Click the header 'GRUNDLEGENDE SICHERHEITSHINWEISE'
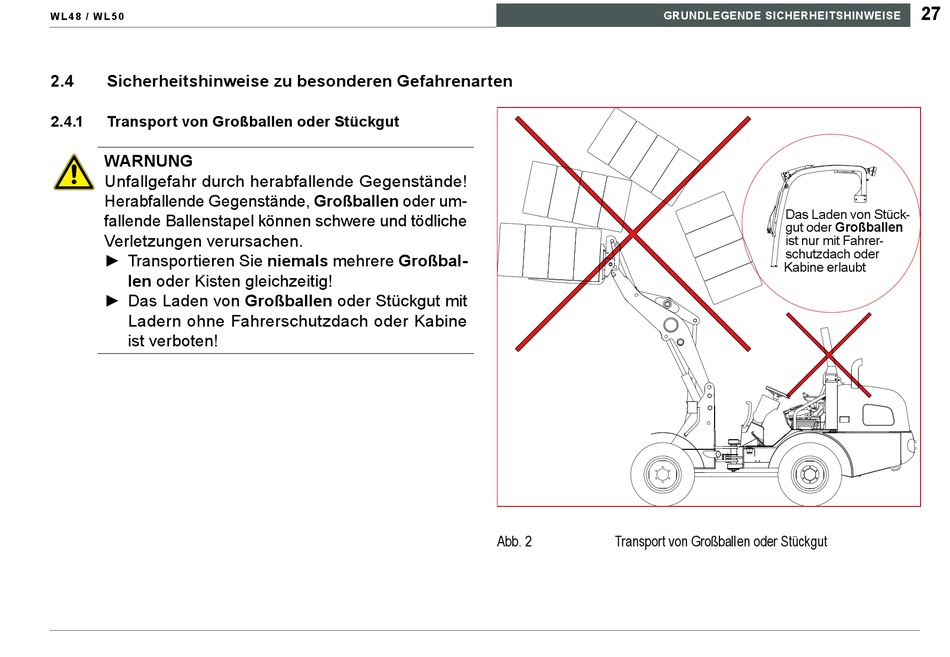 click(x=782, y=16)
